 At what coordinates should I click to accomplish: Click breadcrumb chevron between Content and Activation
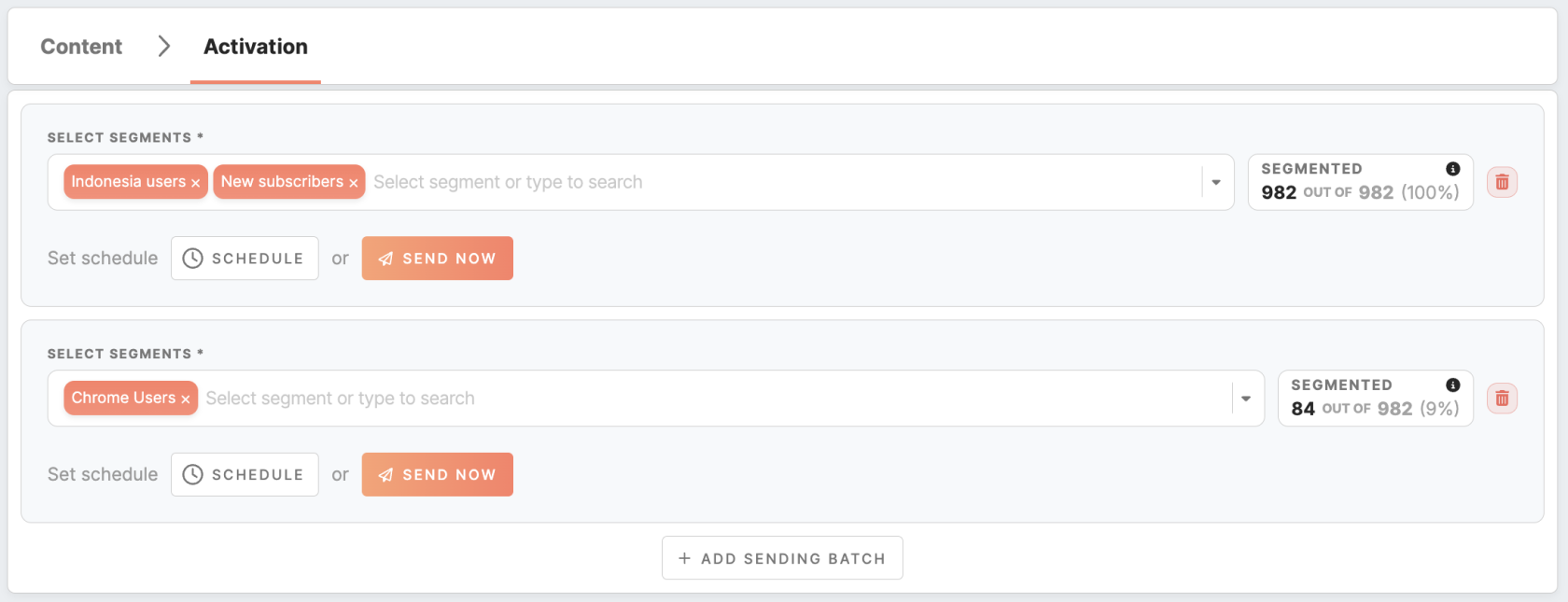(x=163, y=46)
